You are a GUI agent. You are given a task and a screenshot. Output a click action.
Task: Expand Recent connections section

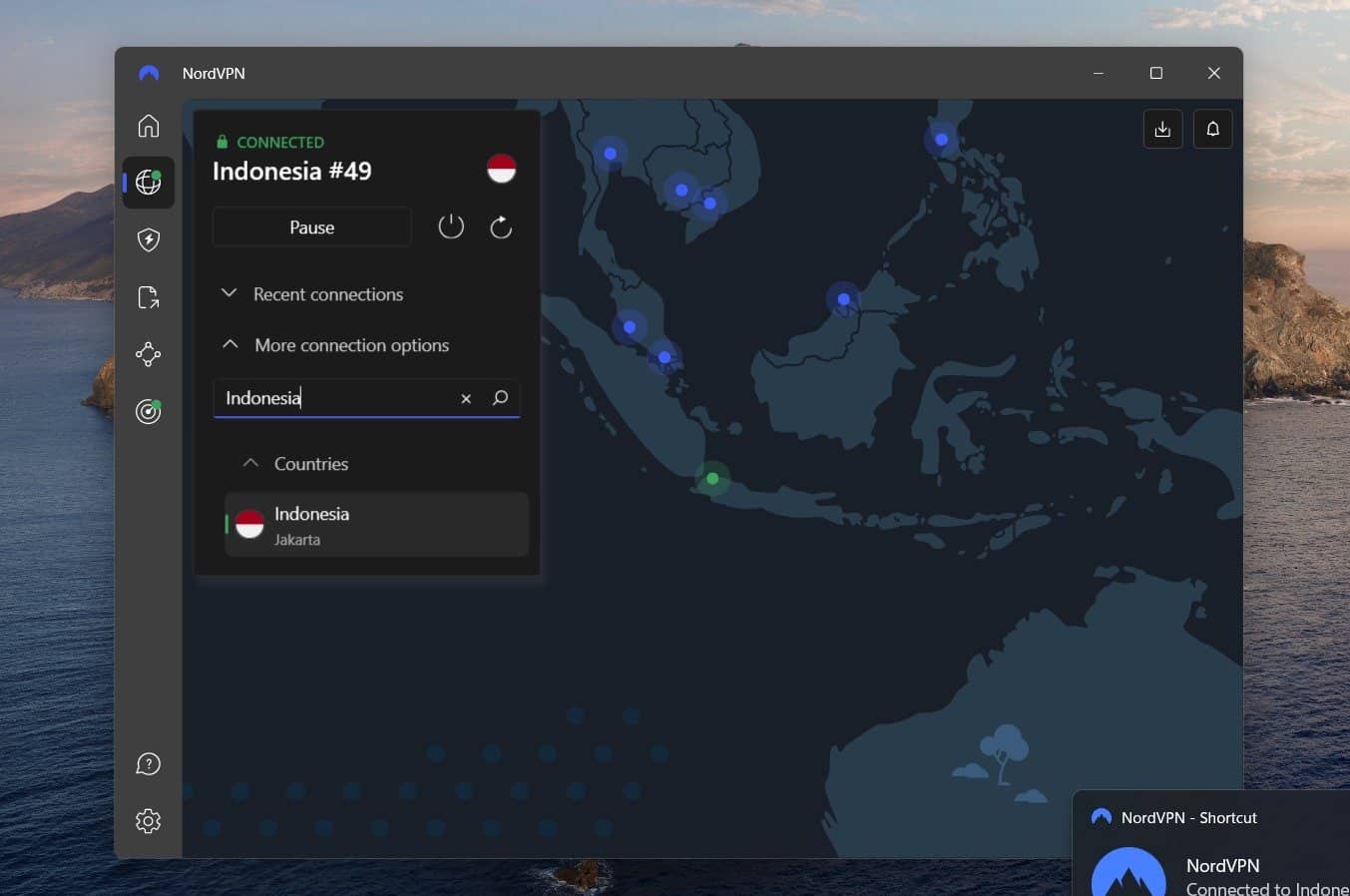point(312,294)
